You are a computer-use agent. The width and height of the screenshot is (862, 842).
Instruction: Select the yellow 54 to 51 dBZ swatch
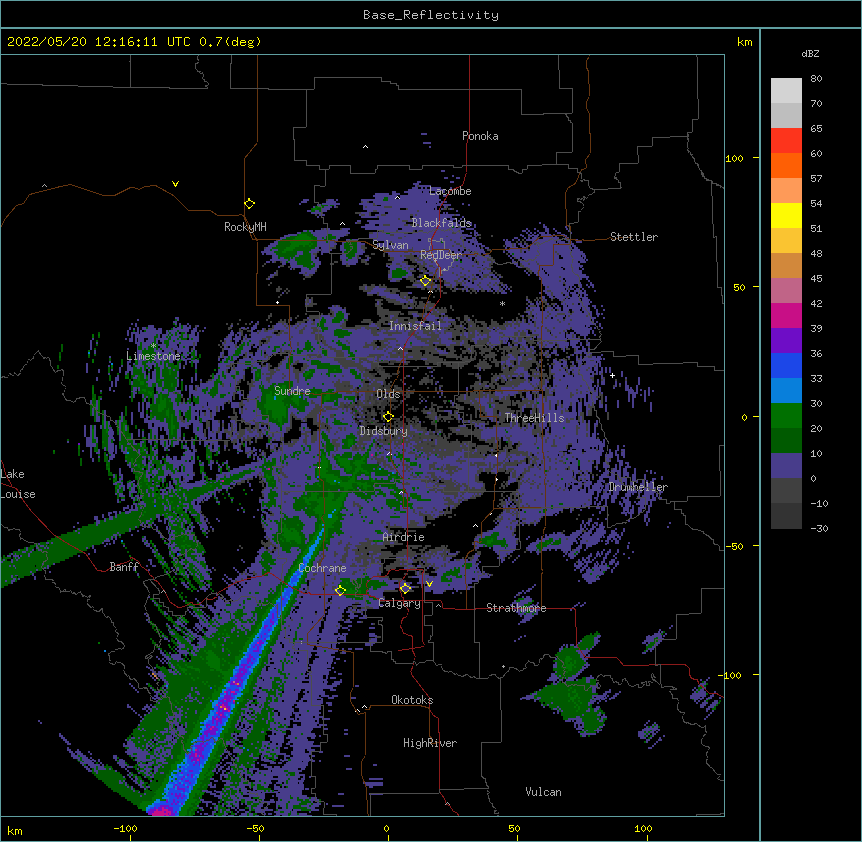[x=786, y=215]
